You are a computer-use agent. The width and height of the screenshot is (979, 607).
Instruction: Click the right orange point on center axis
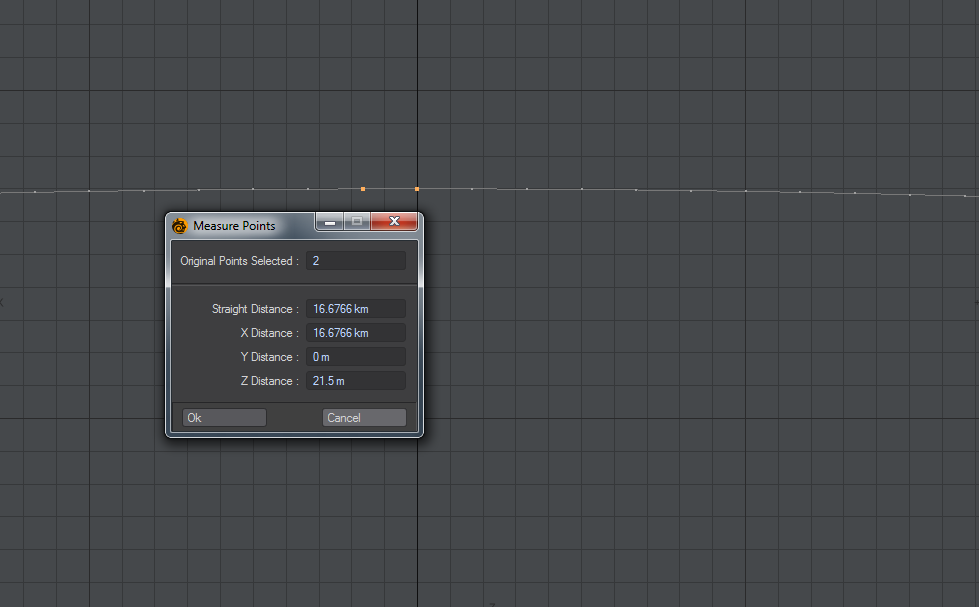pos(417,188)
